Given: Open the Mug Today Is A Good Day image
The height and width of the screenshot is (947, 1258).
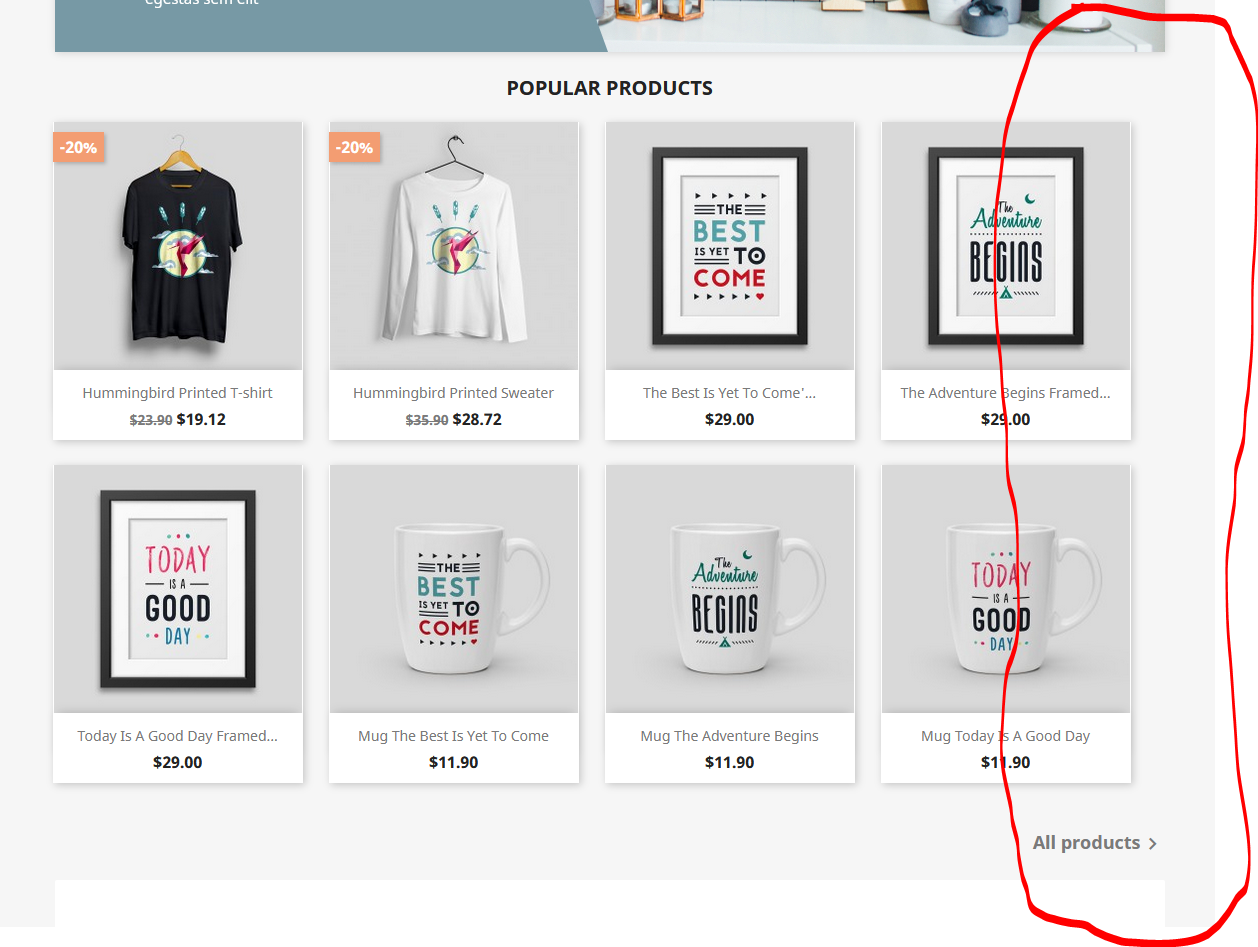Looking at the screenshot, I should 1006,589.
